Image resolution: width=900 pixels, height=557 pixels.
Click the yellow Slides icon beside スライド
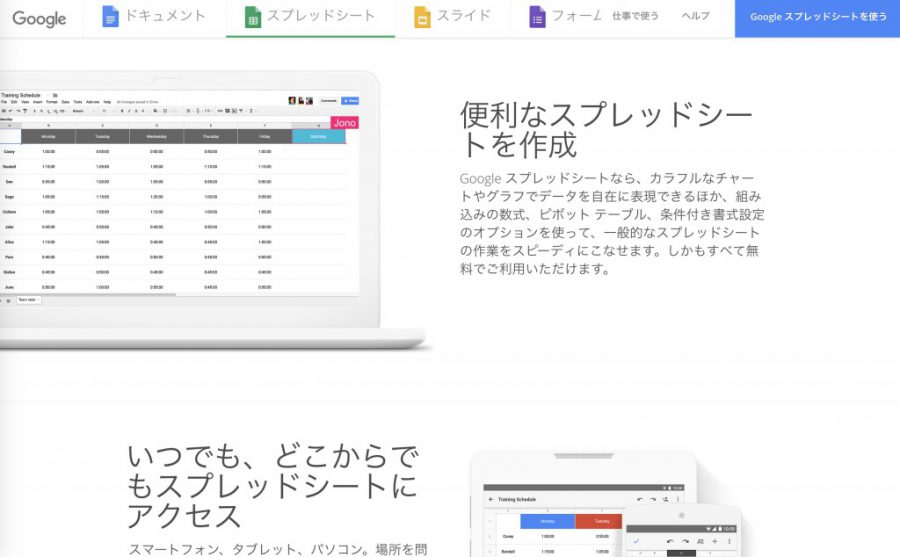tap(422, 17)
